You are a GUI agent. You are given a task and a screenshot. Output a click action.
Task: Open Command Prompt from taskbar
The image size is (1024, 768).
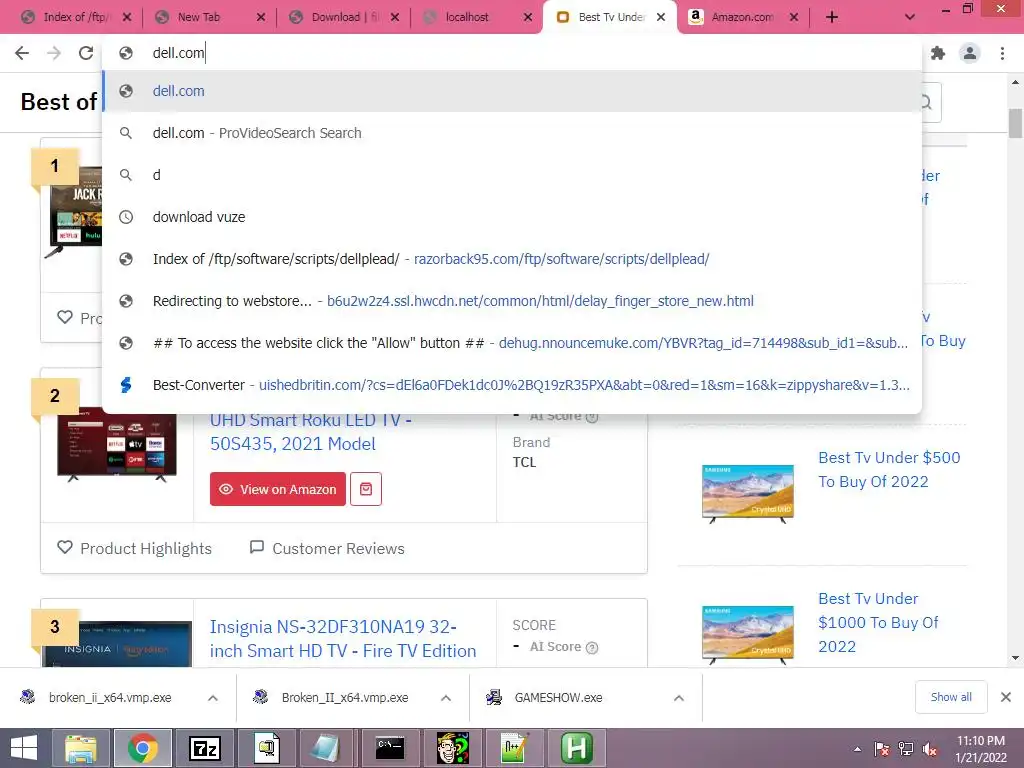tap(391, 748)
